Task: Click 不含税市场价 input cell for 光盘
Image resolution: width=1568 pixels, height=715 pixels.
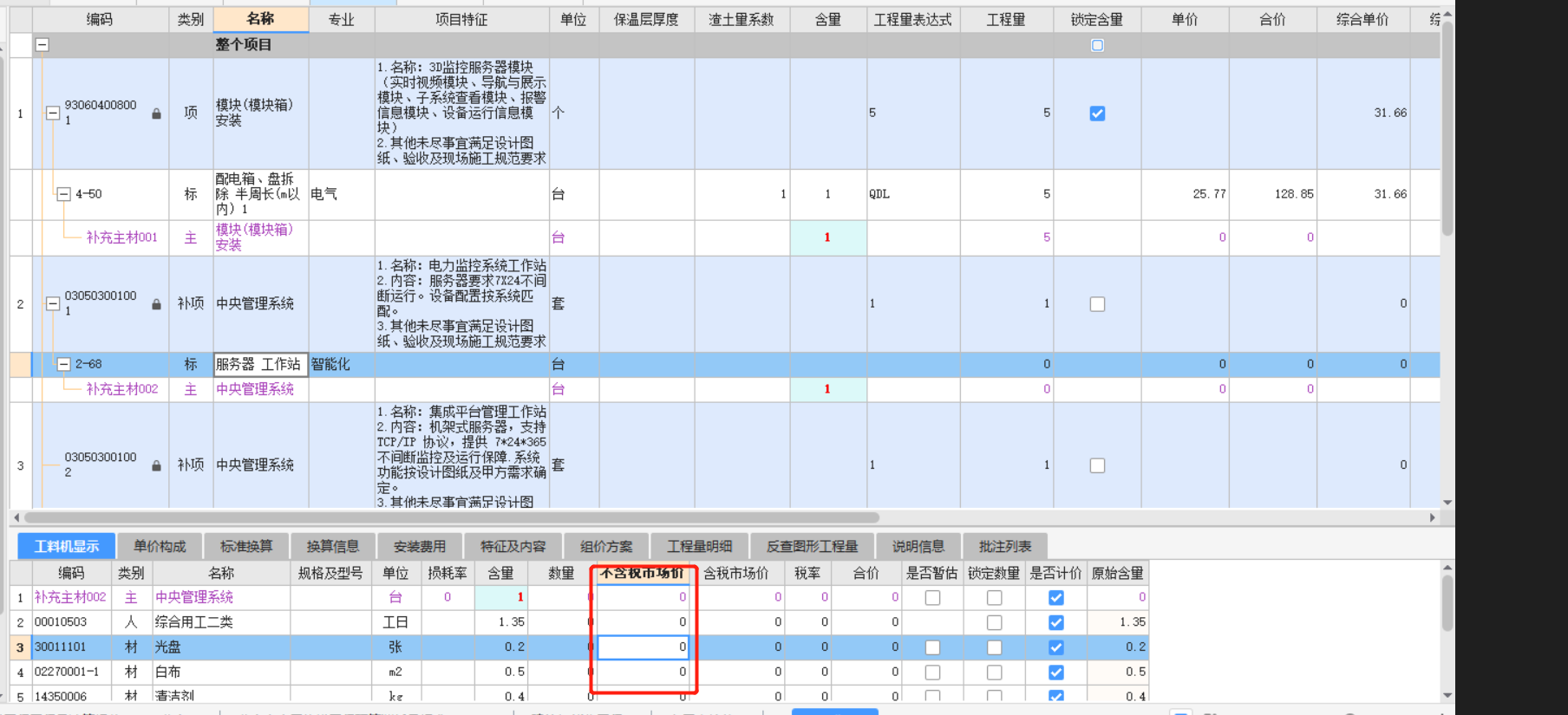Action: point(643,647)
